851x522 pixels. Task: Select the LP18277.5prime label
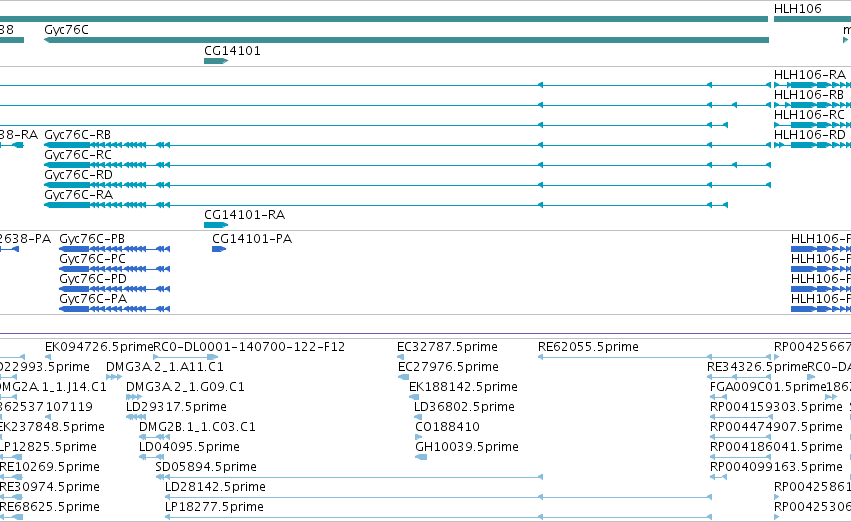click(214, 507)
